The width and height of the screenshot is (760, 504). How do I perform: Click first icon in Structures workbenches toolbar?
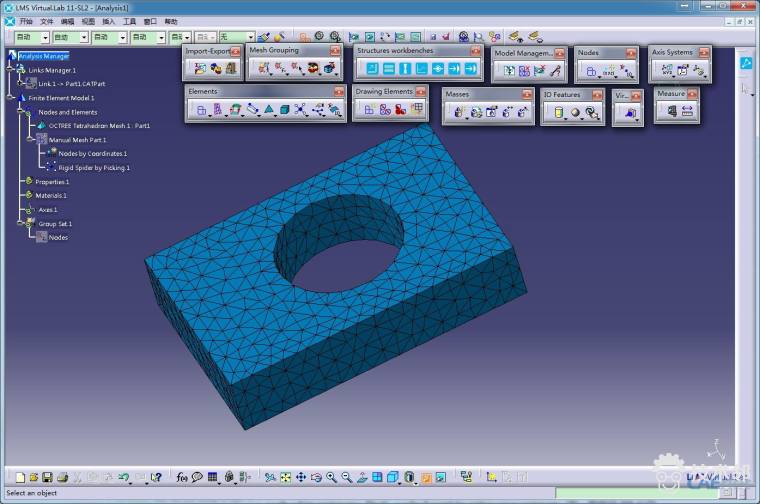pos(369,69)
